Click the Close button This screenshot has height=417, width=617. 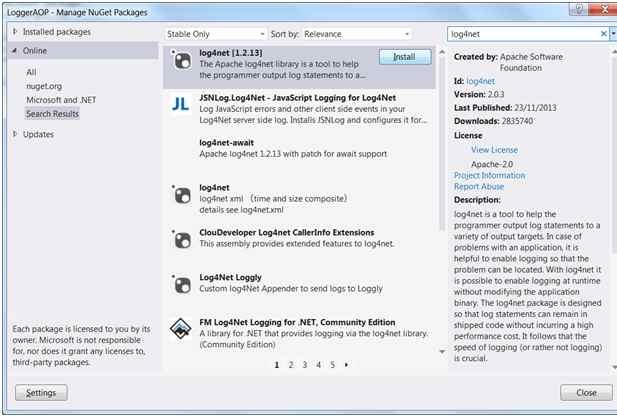[586, 393]
